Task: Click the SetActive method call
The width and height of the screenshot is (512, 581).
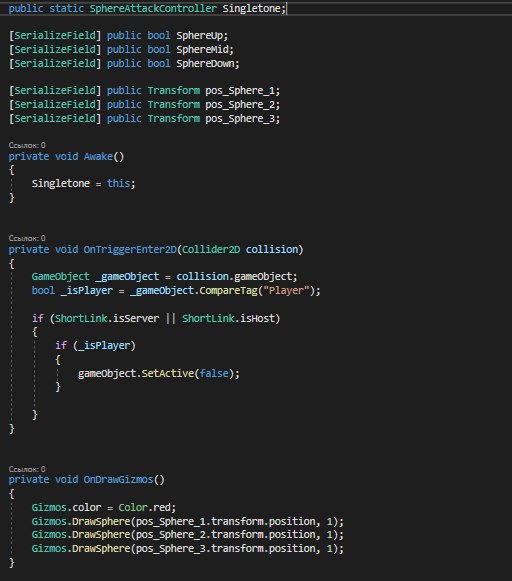Action: click(168, 374)
